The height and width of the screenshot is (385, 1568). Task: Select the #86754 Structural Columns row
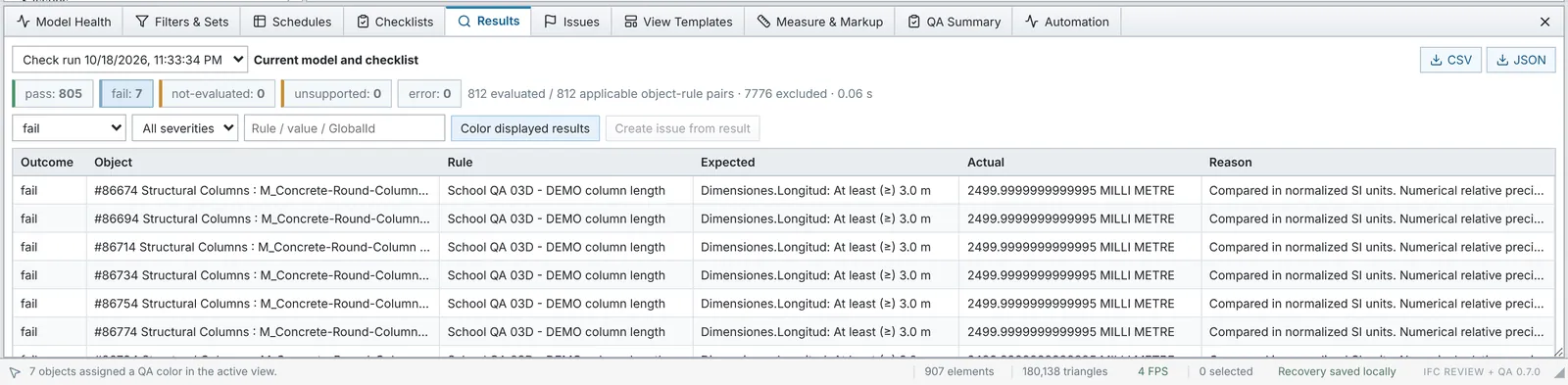[x=784, y=305]
